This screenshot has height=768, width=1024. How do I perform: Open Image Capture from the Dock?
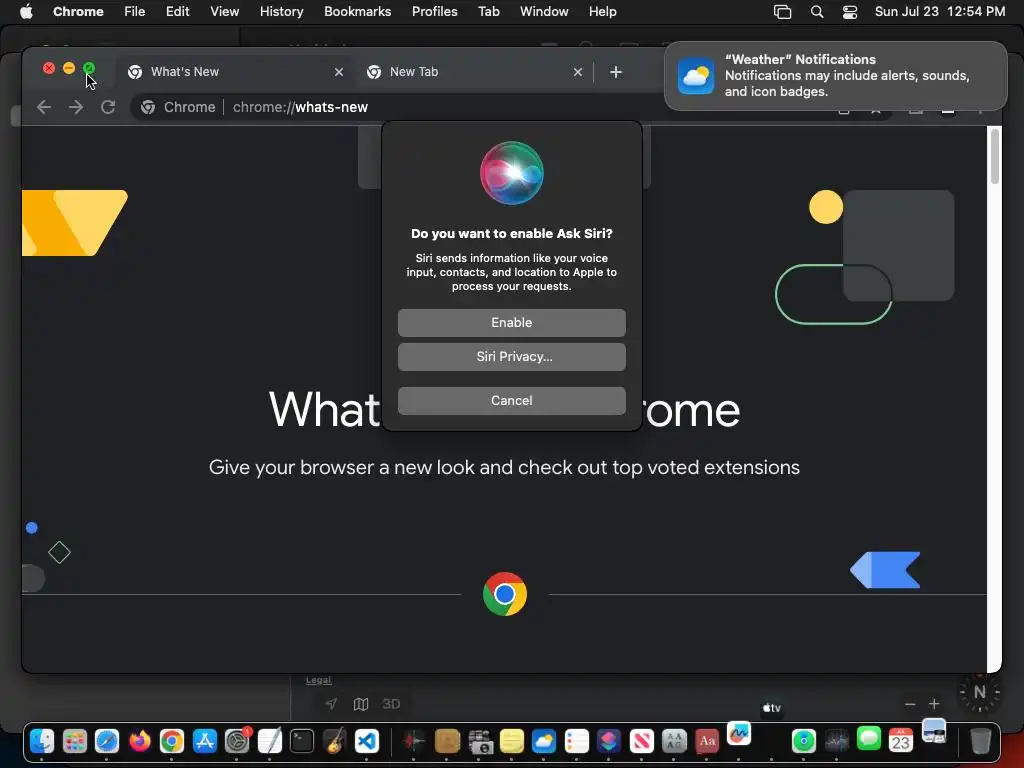click(479, 741)
